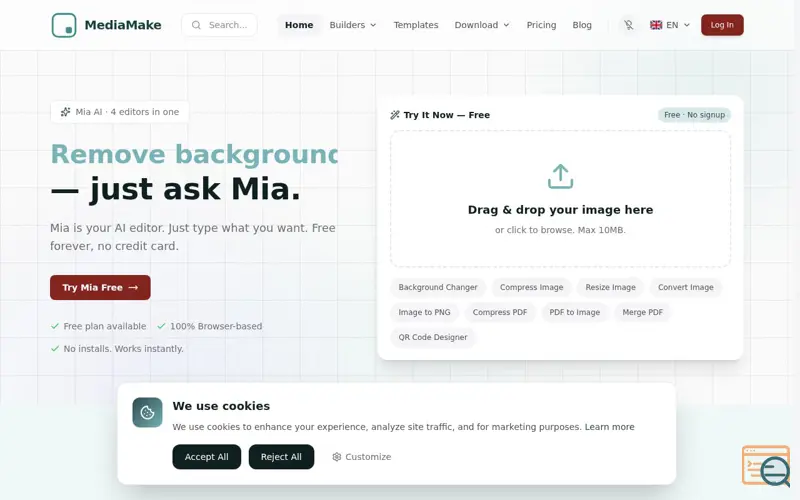
Task: Click the MediaMake brand name
Action: tap(123, 25)
